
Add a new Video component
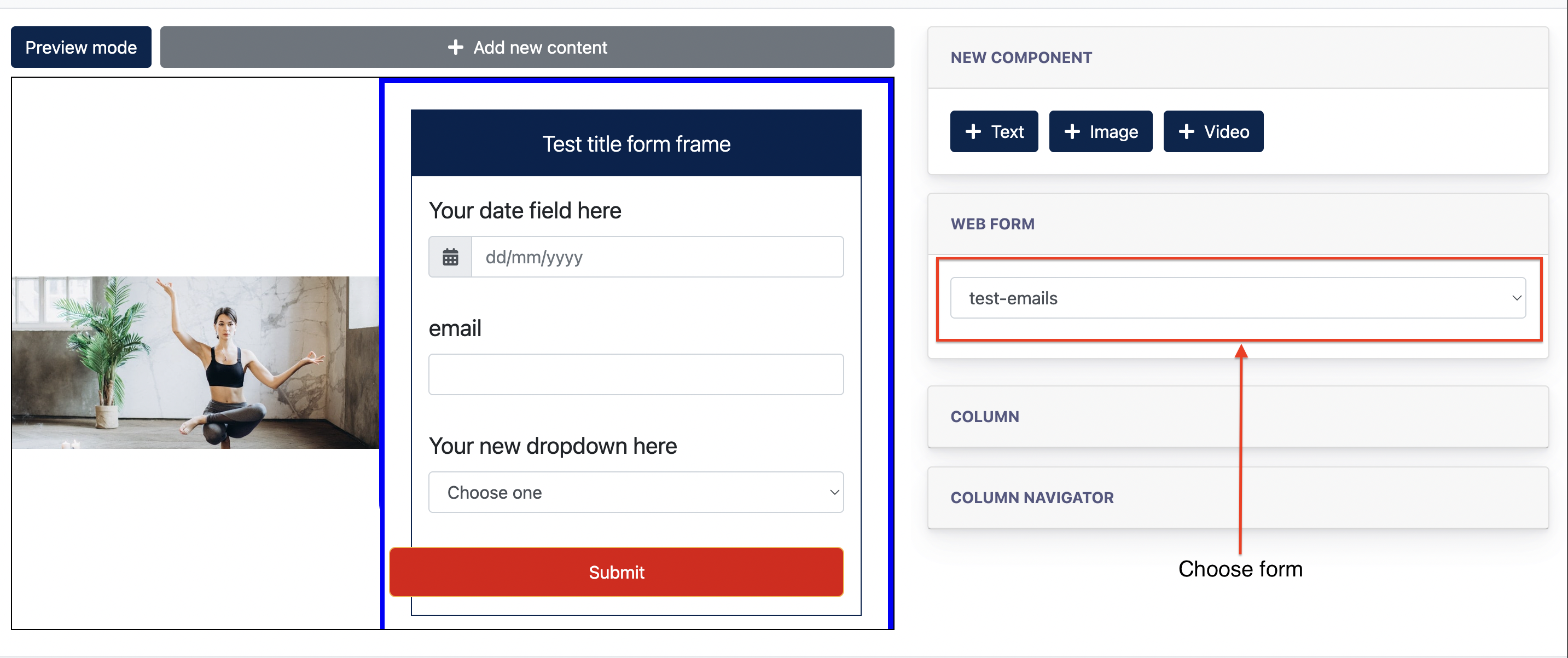click(1213, 131)
